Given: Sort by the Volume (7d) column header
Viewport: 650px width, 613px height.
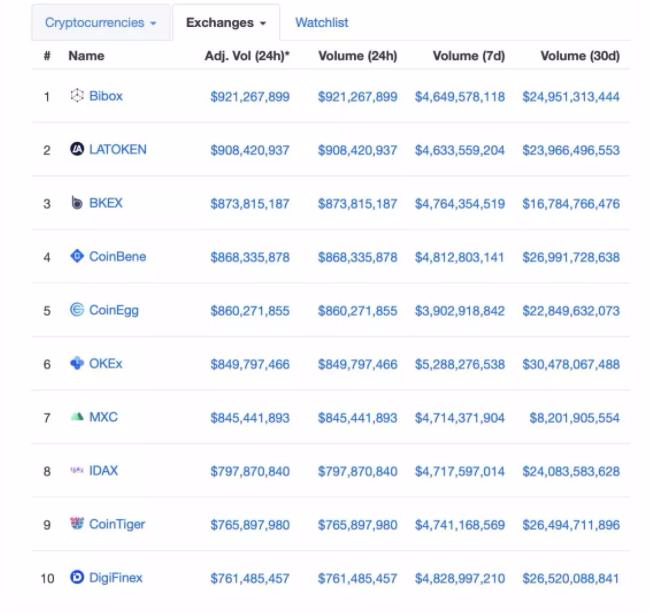Looking at the screenshot, I should pyautogui.click(x=469, y=56).
